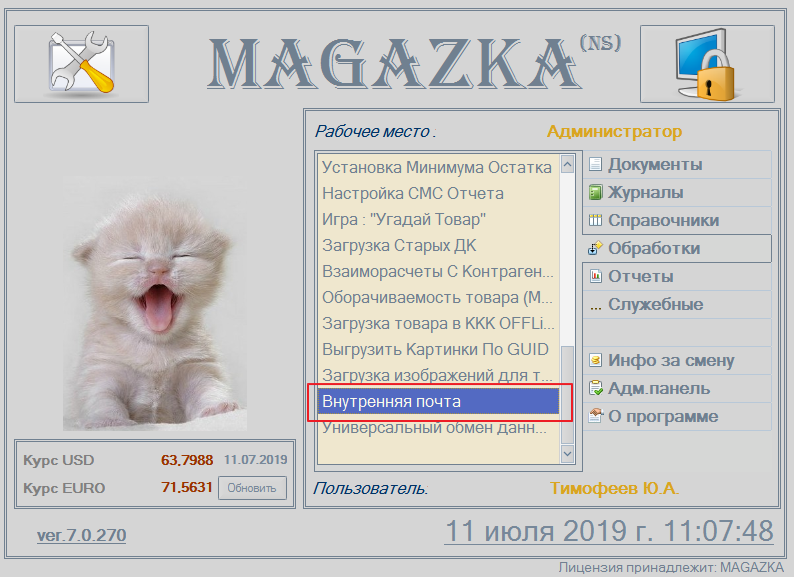
Task: Select Внутренняя почта in the list
Action: pos(439,402)
